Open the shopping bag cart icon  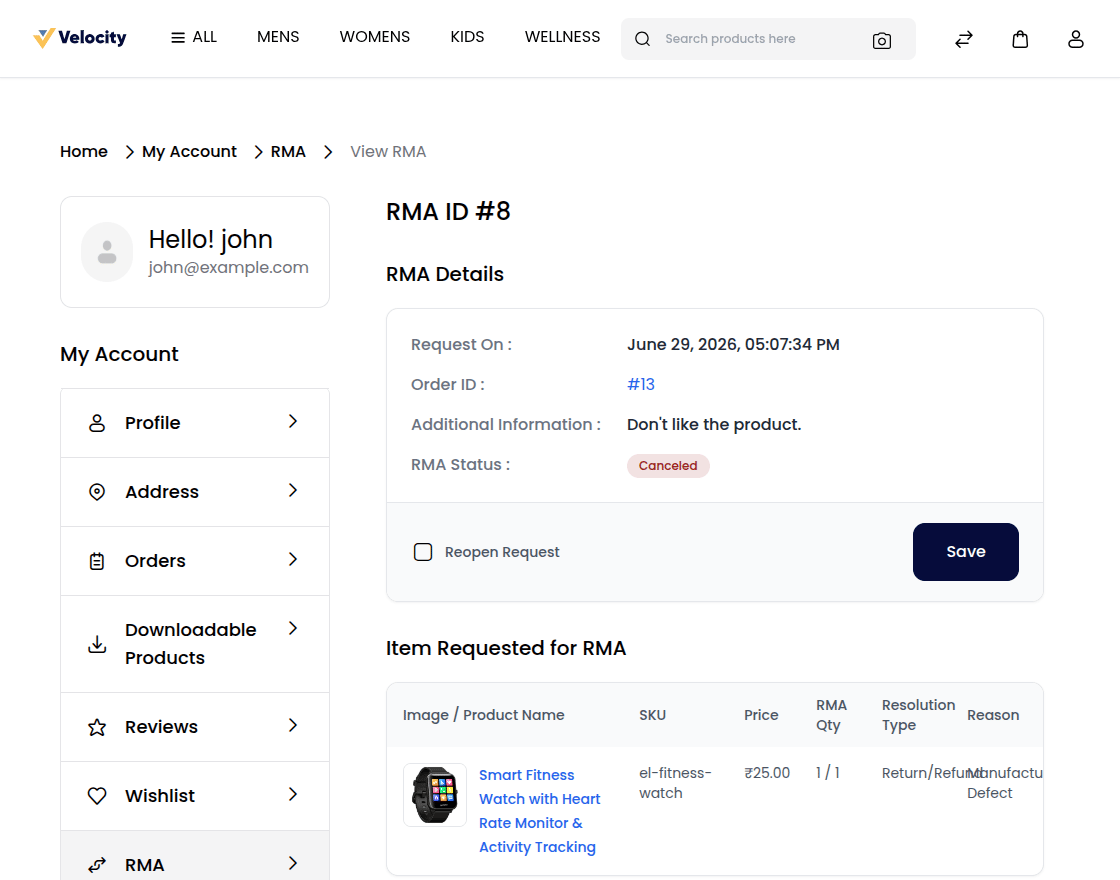click(1020, 39)
